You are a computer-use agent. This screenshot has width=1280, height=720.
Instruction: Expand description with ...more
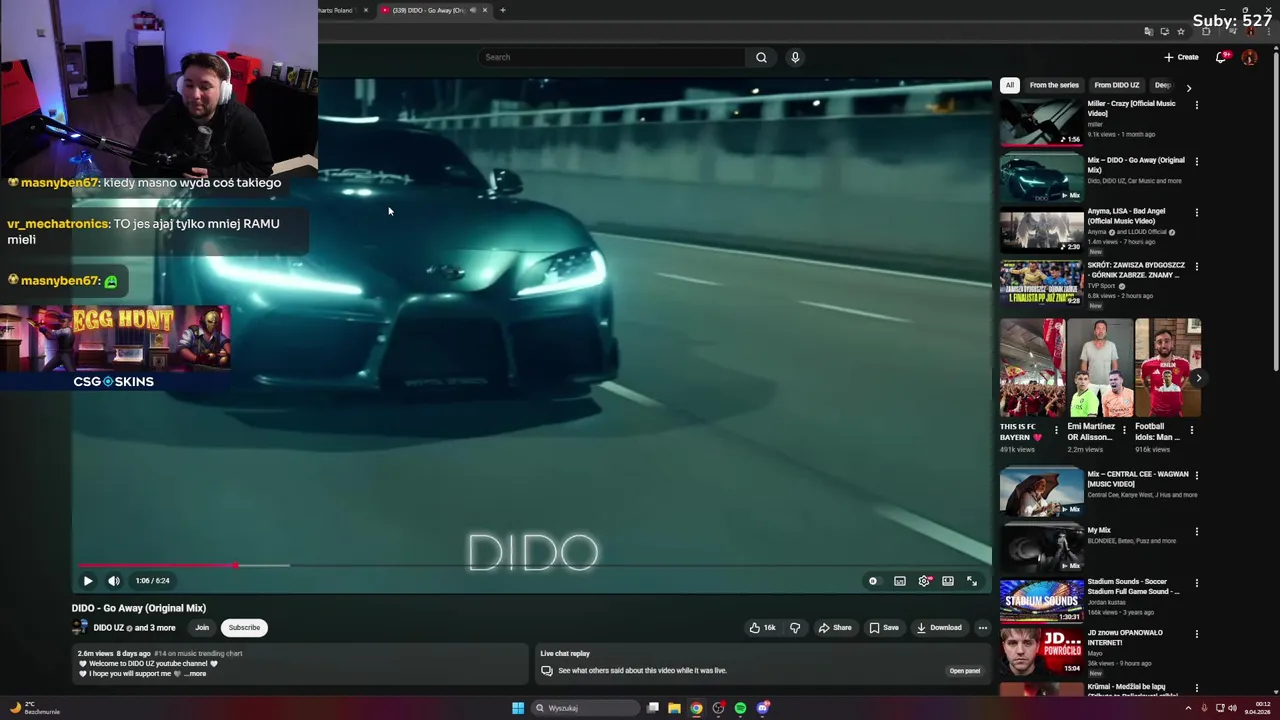[195, 674]
